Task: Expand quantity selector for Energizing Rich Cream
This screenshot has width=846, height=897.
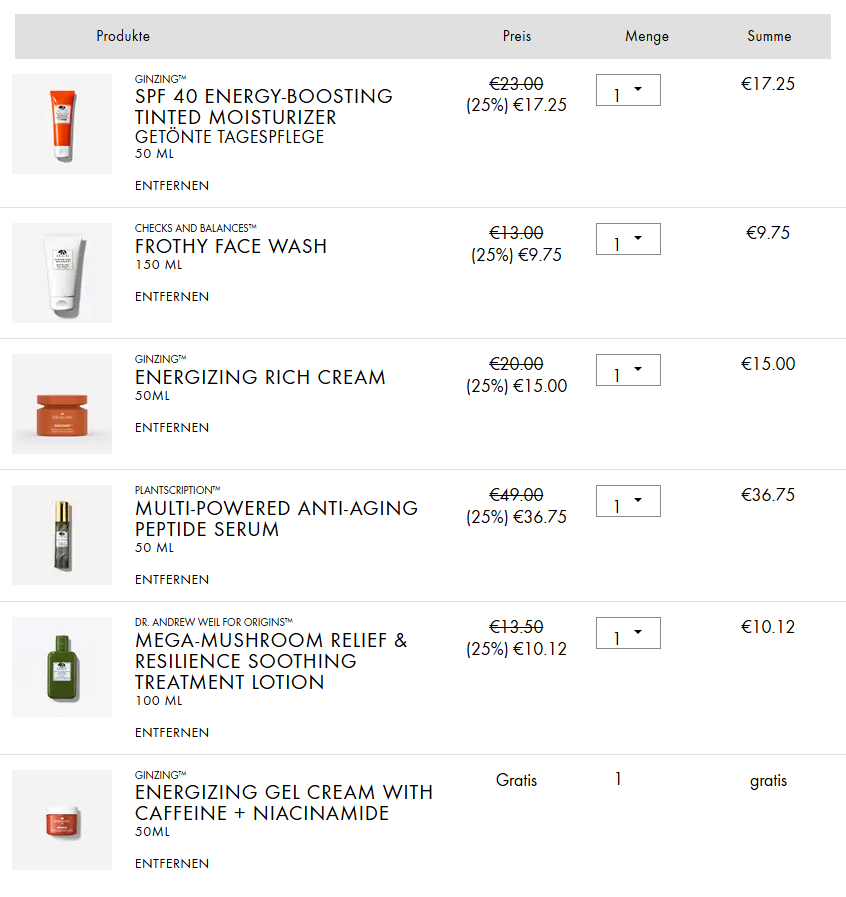Action: (628, 371)
